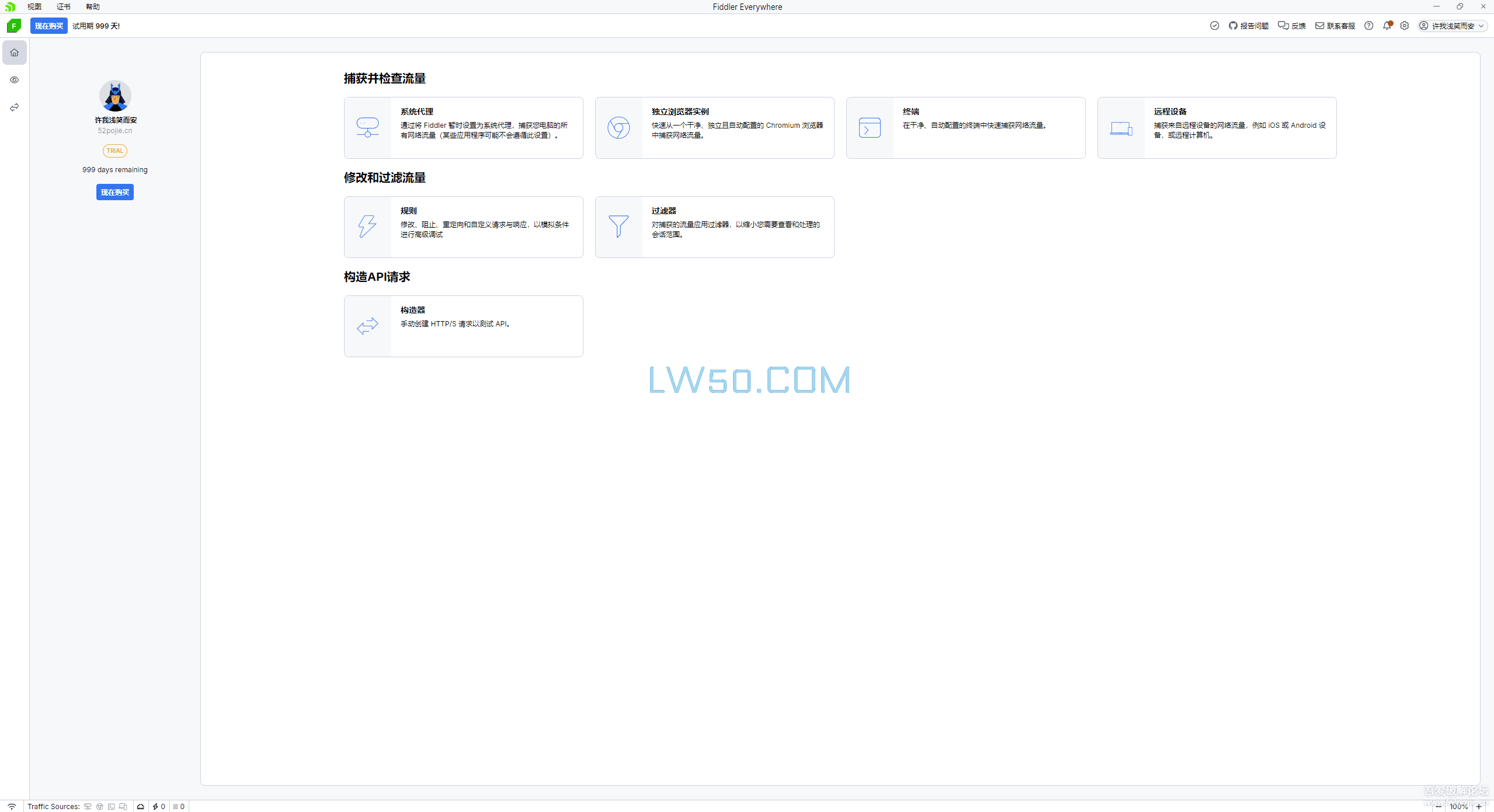
Task: Open 报告问题 GitHub report link
Action: coord(1249,26)
